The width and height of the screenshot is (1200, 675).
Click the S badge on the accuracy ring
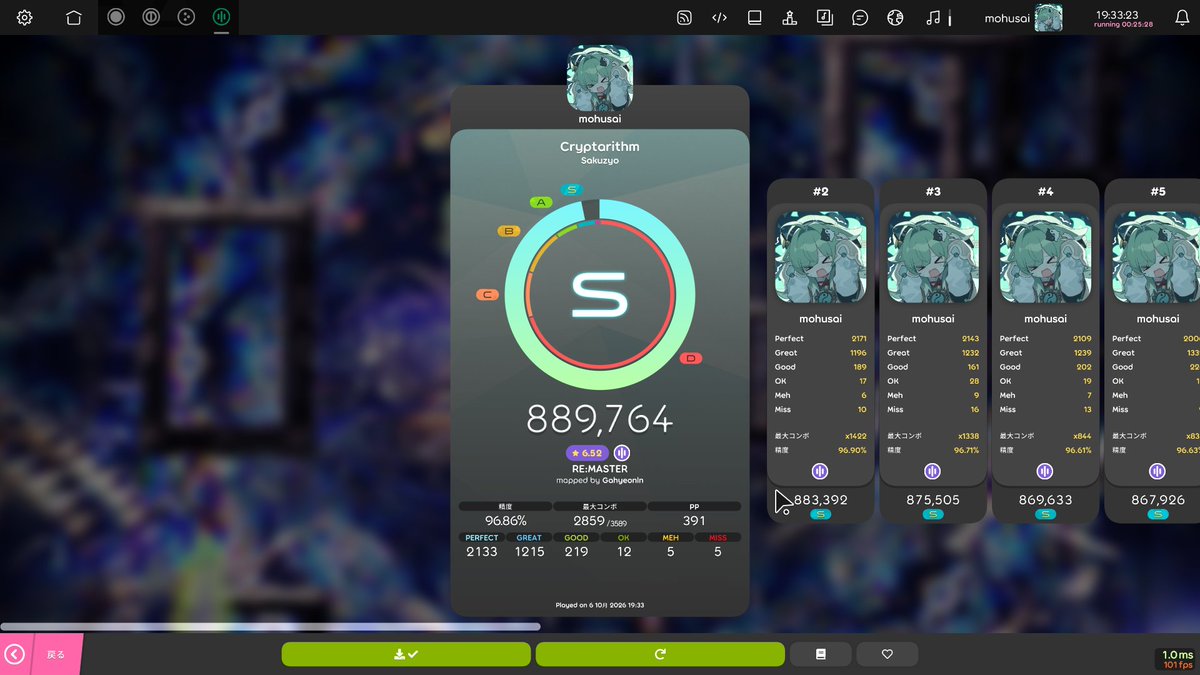(x=572, y=189)
